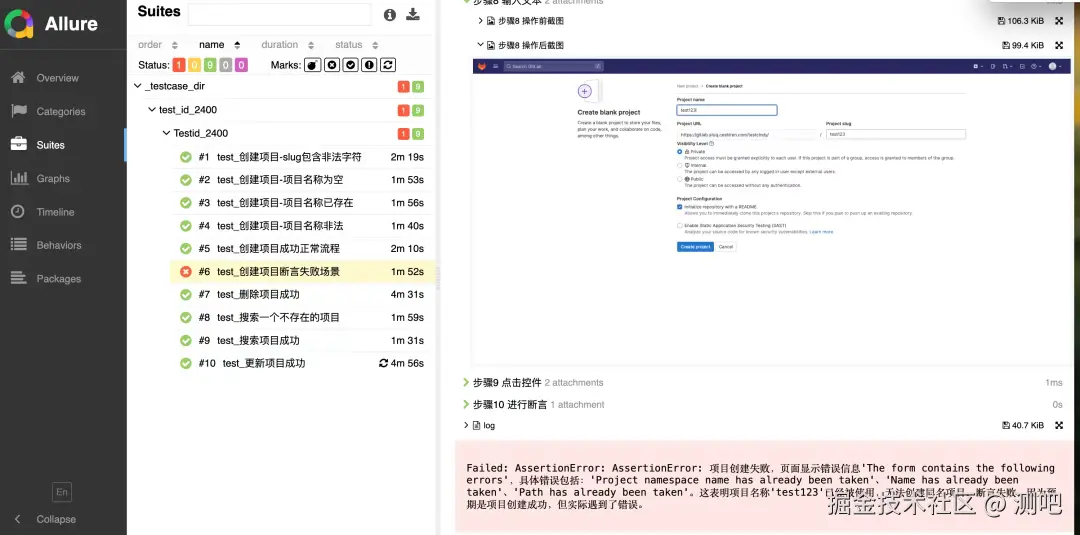Sort suites by name column
This screenshot has height=535, width=1080.
pyautogui.click(x=219, y=45)
